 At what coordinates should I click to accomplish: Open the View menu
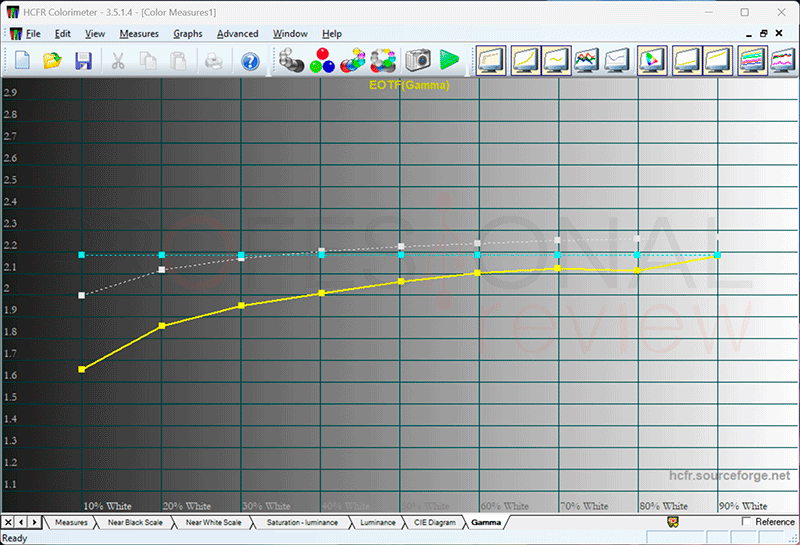[95, 34]
